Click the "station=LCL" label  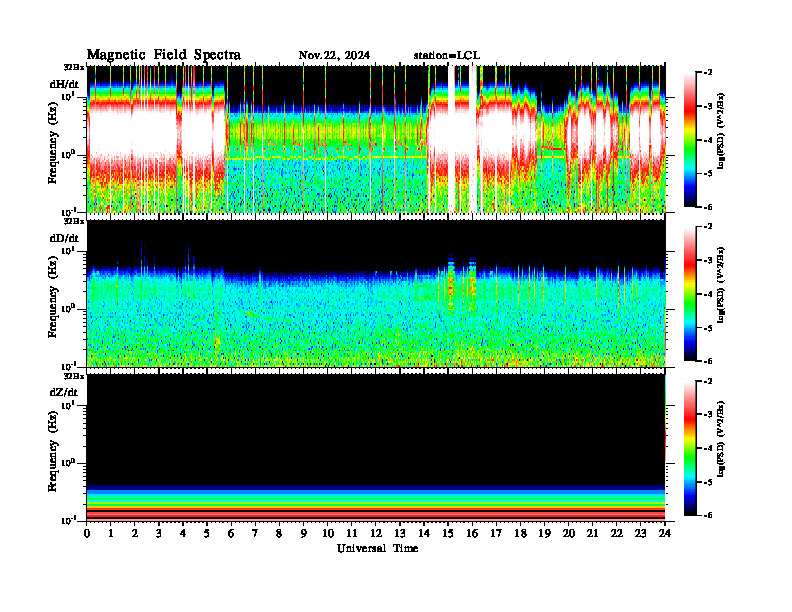[447, 56]
